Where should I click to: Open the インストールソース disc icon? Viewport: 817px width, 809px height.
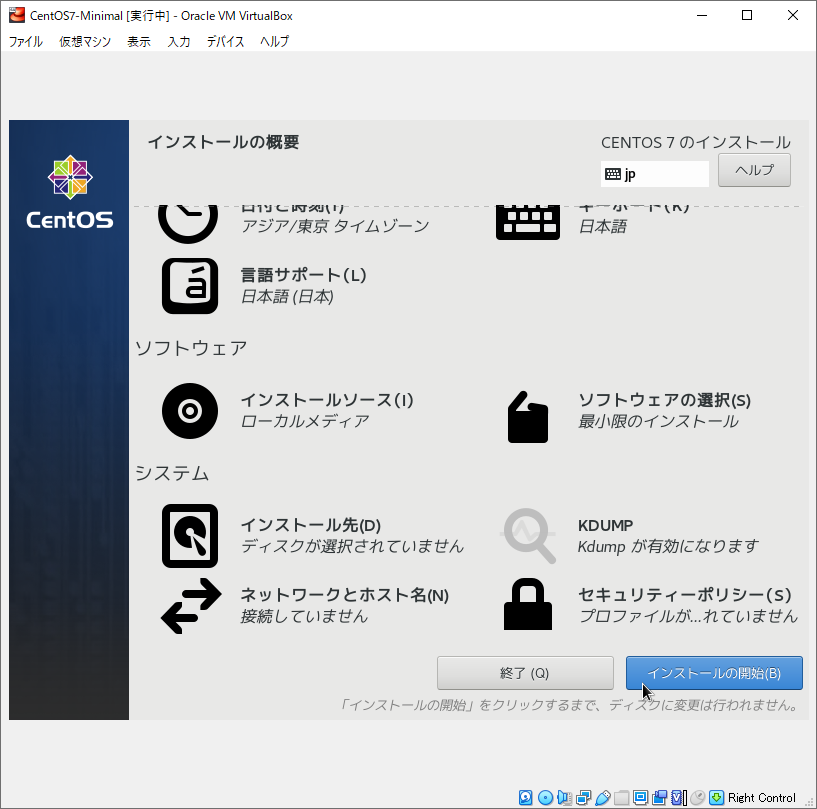coord(190,411)
